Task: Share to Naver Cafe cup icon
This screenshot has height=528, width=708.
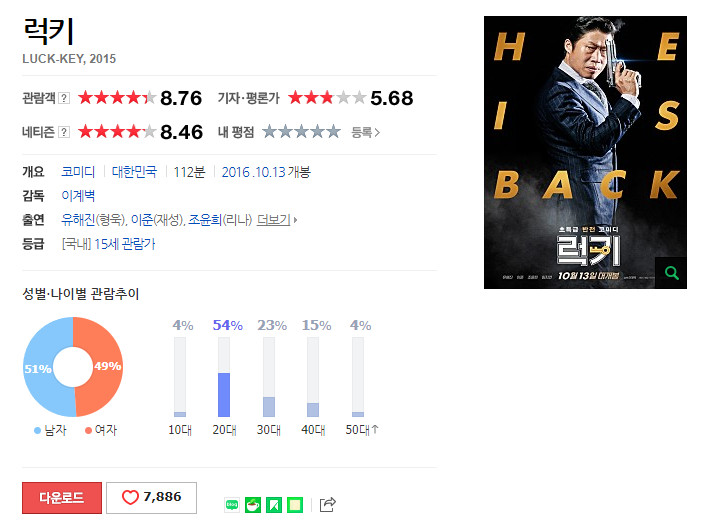Action: point(253,505)
